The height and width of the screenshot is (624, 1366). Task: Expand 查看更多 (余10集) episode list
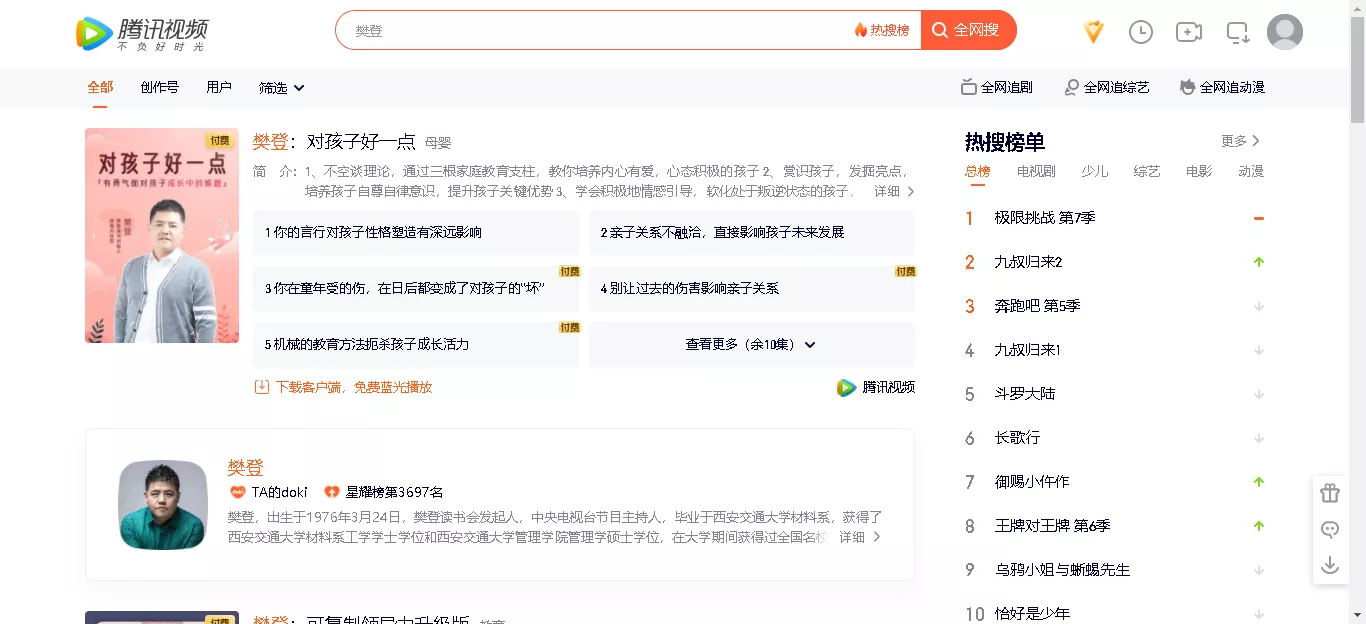tap(751, 344)
